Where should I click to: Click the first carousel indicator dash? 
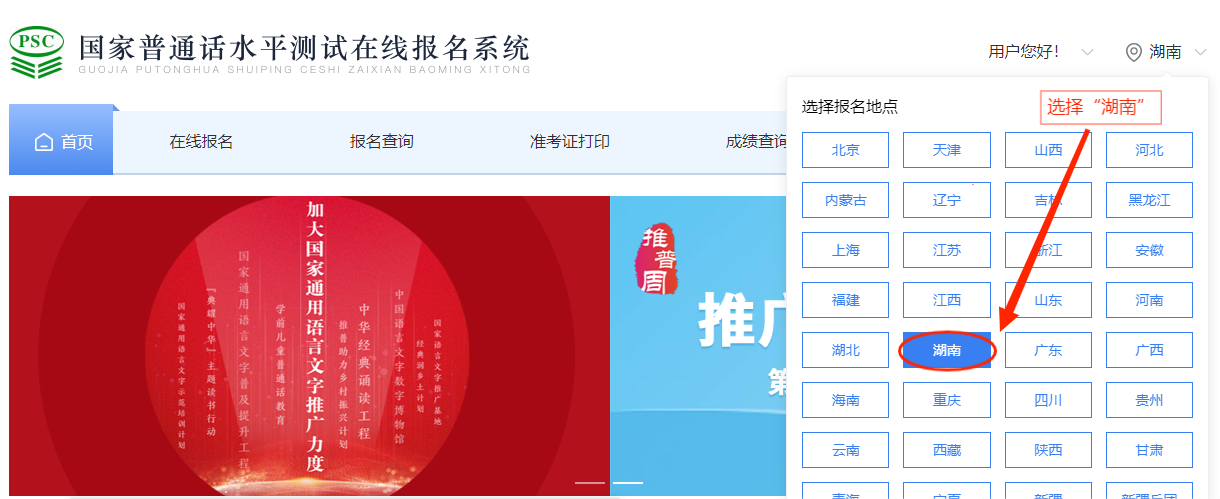[x=590, y=482]
